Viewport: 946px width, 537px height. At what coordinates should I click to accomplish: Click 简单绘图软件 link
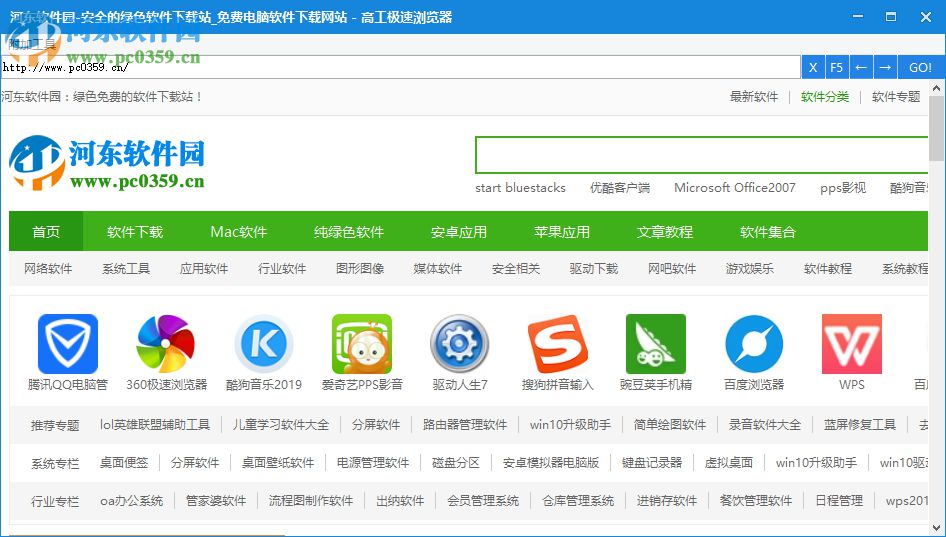point(670,425)
